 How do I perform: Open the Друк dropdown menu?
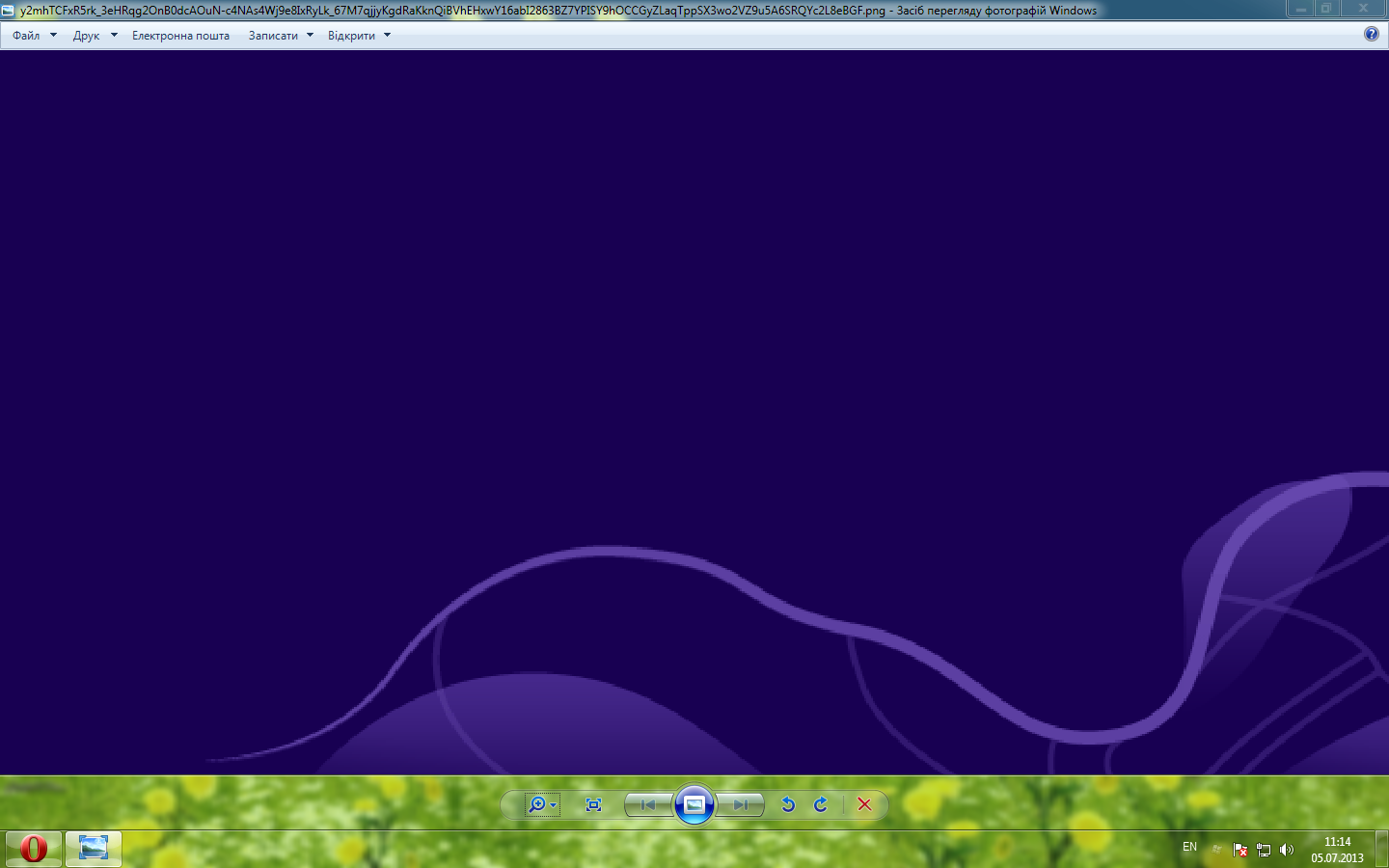(x=95, y=36)
